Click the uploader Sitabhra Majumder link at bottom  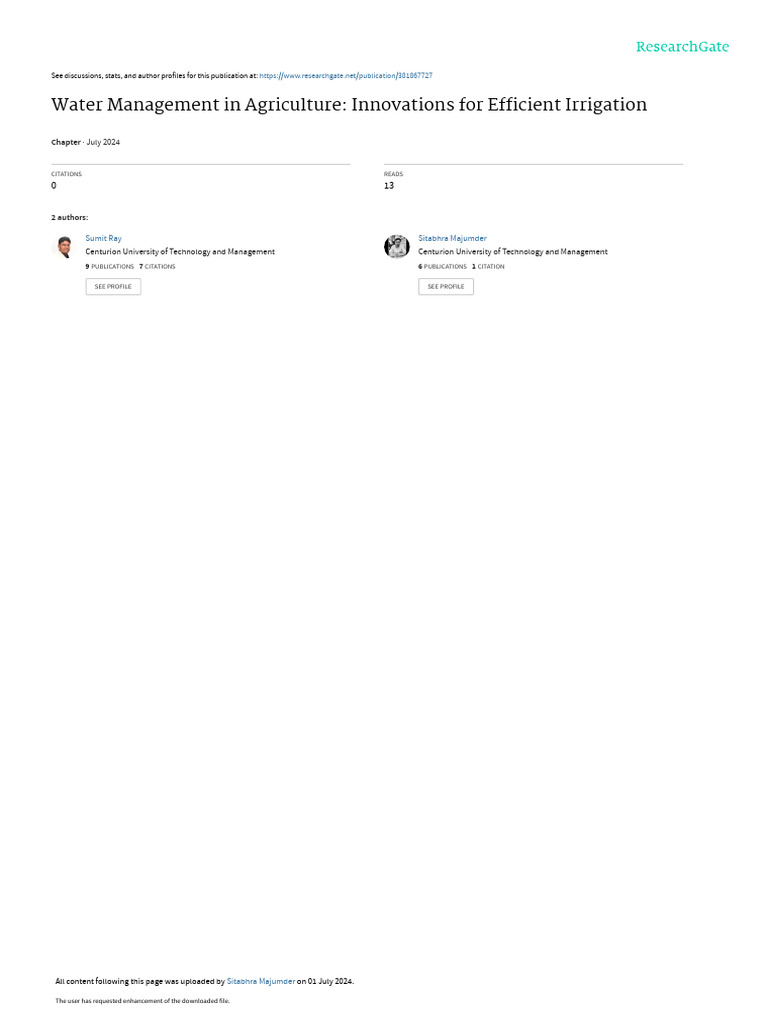pyautogui.click(x=261, y=981)
